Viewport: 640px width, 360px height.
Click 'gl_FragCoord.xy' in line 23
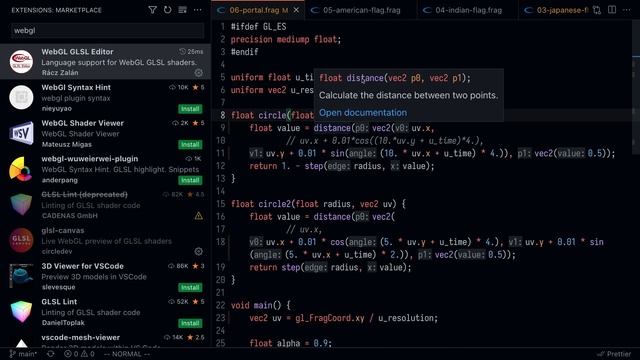[x=329, y=318]
